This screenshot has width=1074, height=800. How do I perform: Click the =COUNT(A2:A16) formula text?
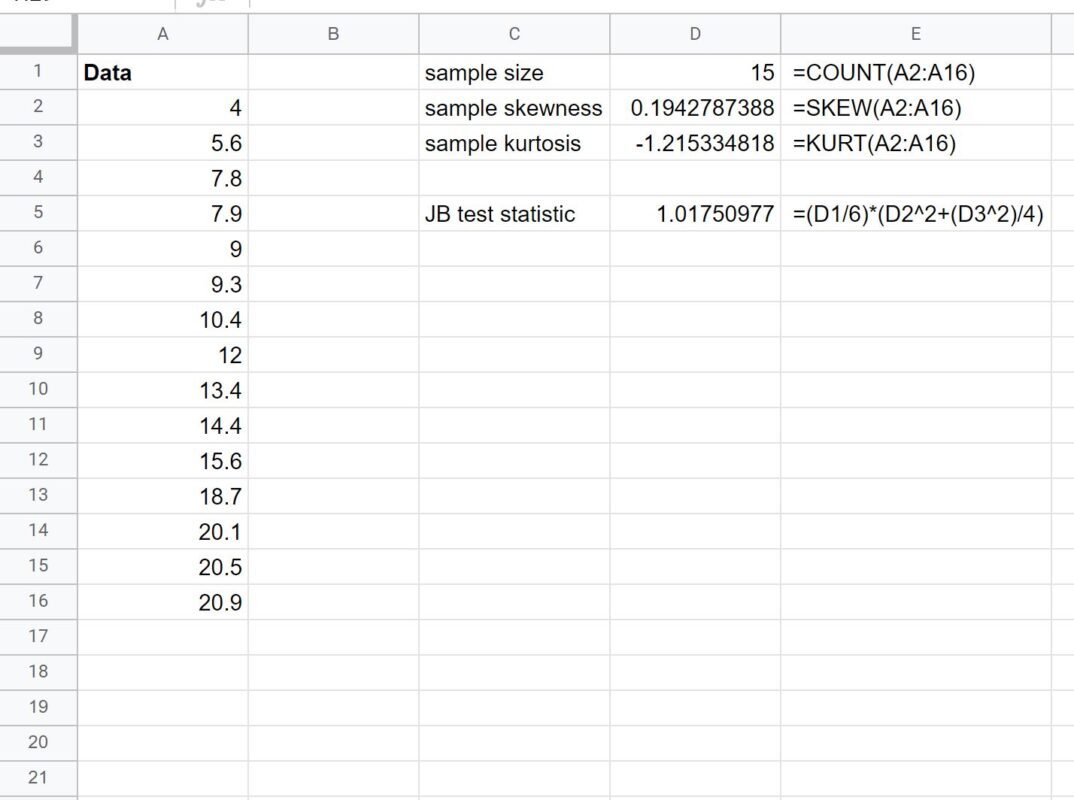[x=884, y=72]
